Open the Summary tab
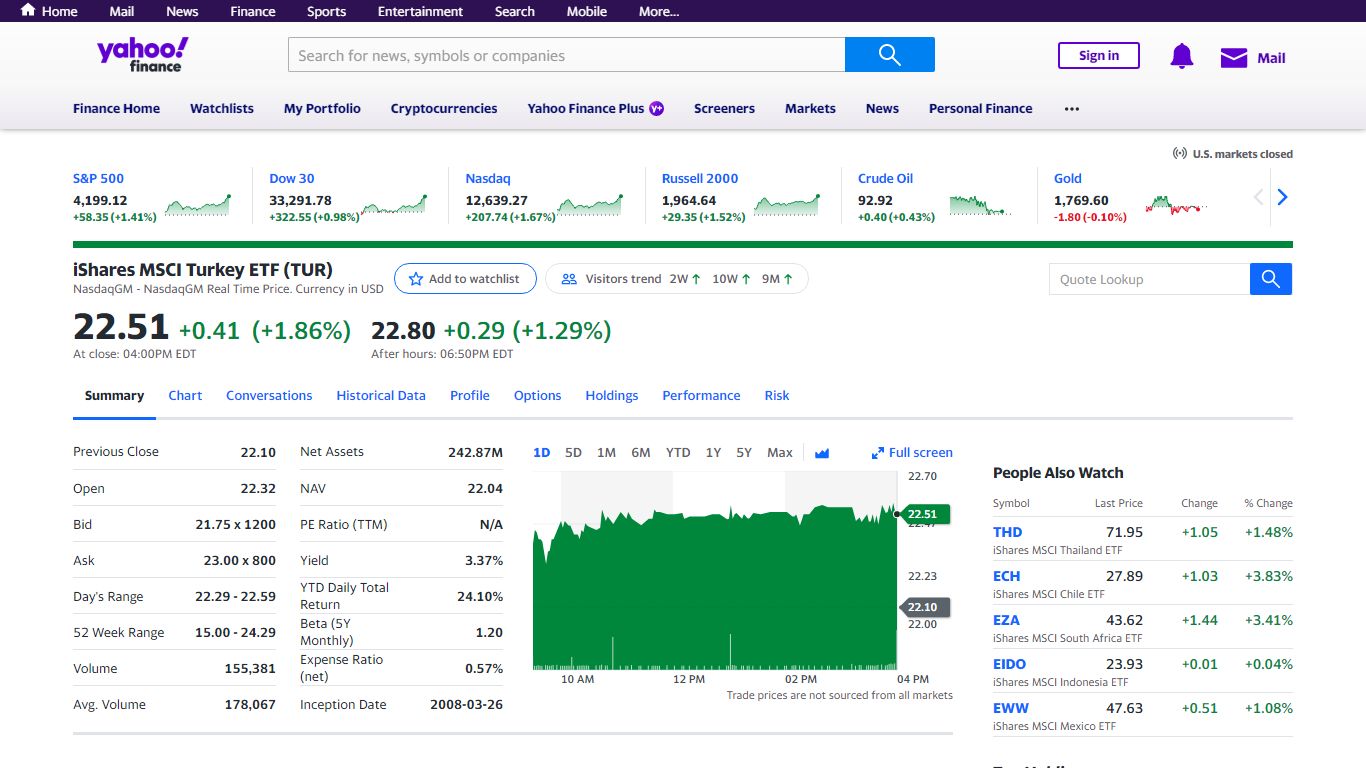Screen dimensions: 1366x768 click(114, 396)
